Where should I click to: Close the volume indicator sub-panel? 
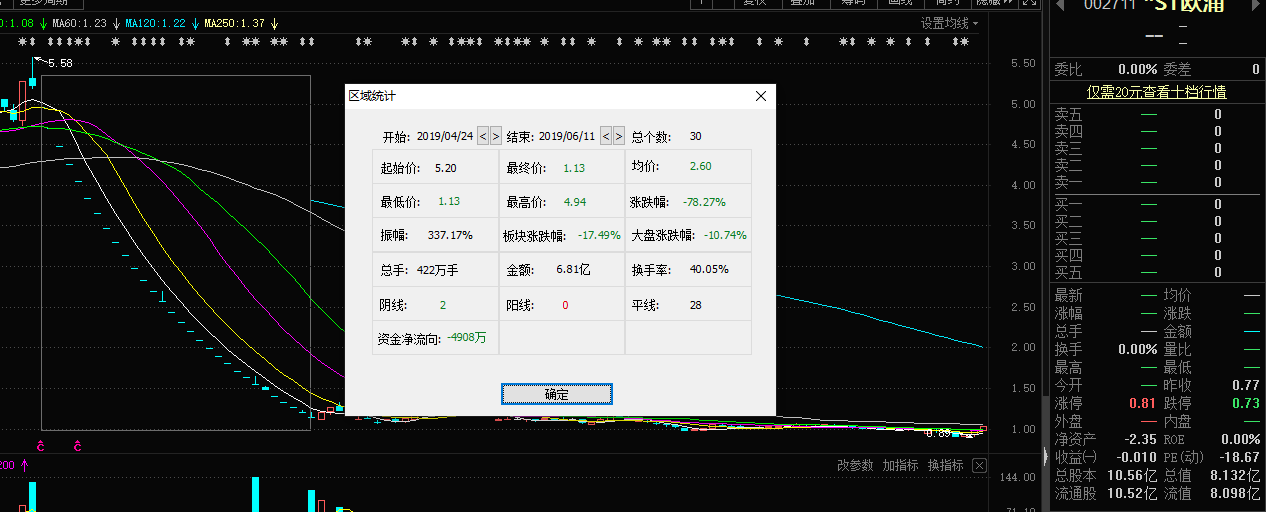point(979,466)
